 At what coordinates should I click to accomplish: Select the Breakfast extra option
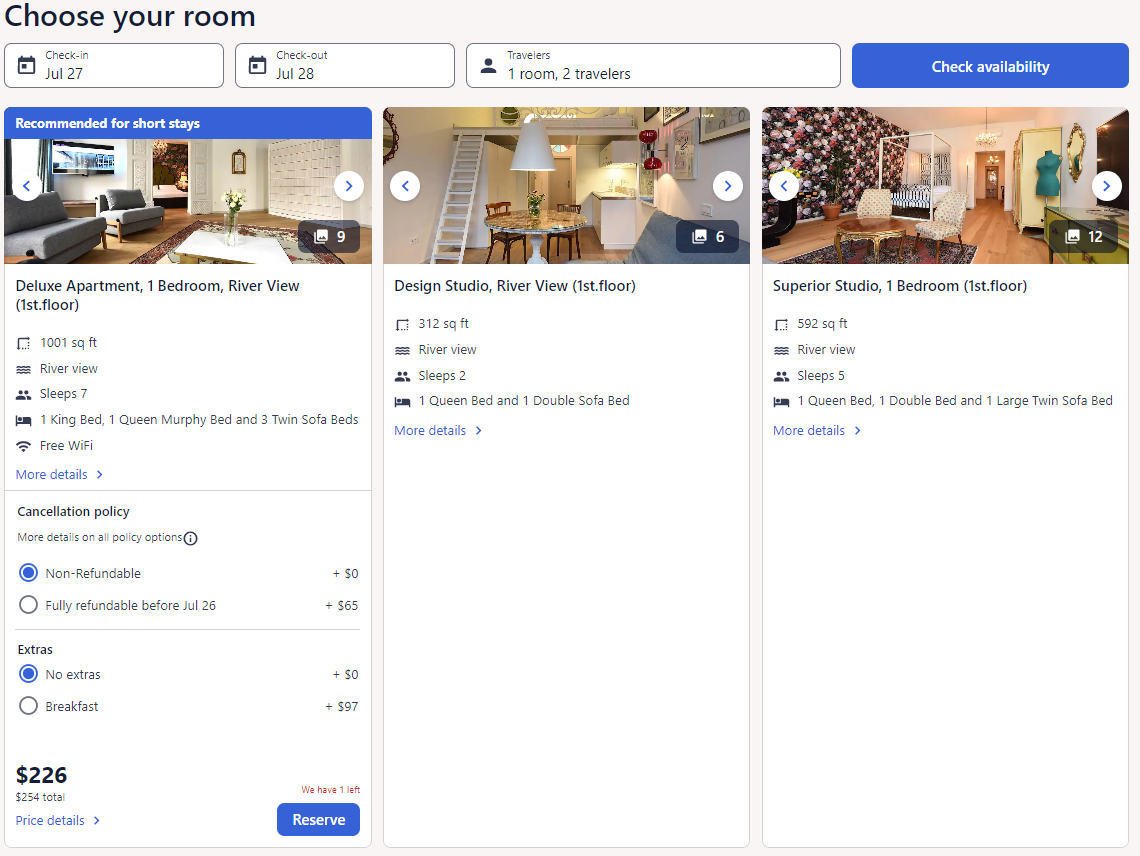[28, 706]
